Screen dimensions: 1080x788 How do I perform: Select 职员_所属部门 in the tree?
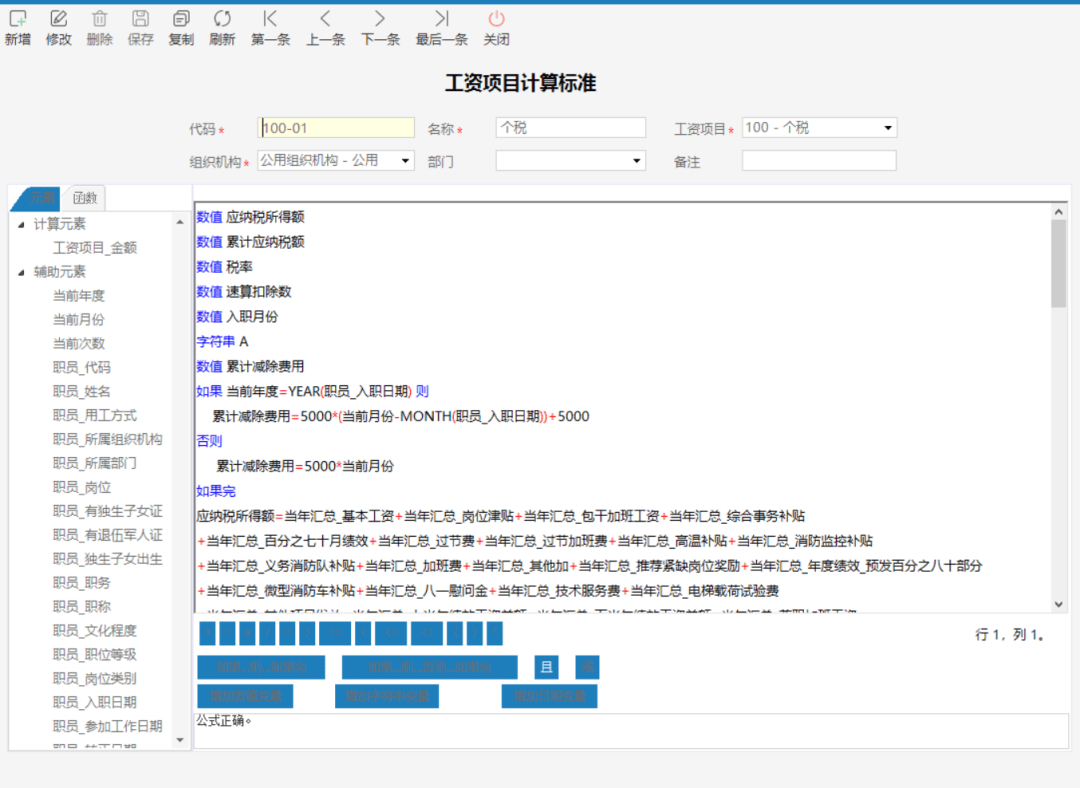click(94, 464)
